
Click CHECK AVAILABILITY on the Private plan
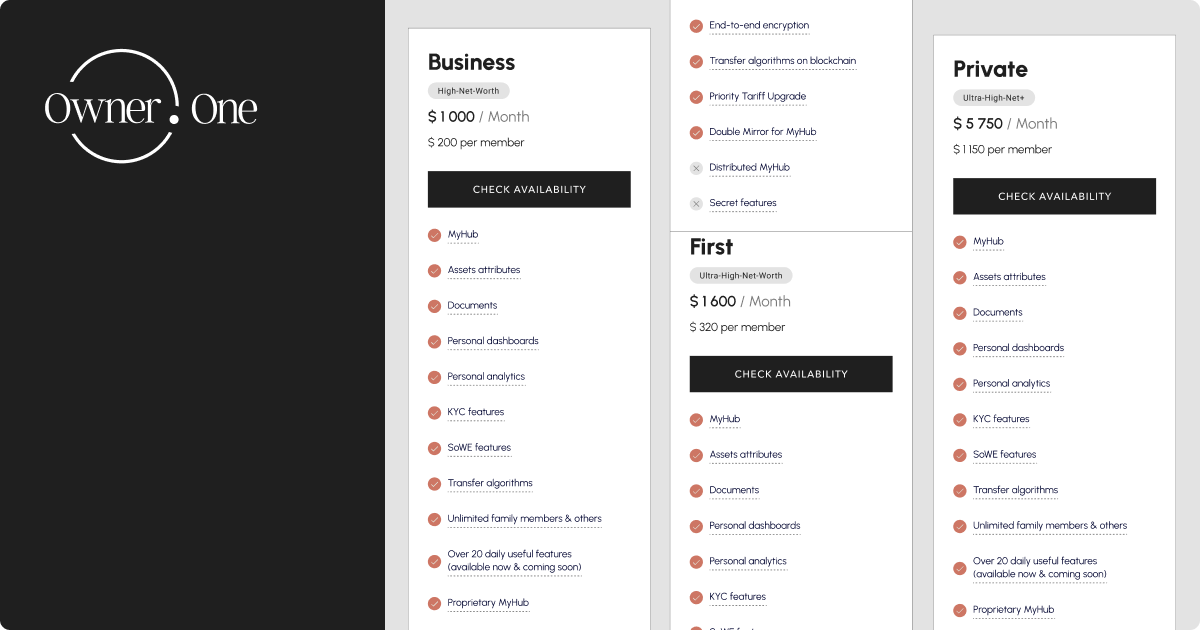[x=1054, y=196]
